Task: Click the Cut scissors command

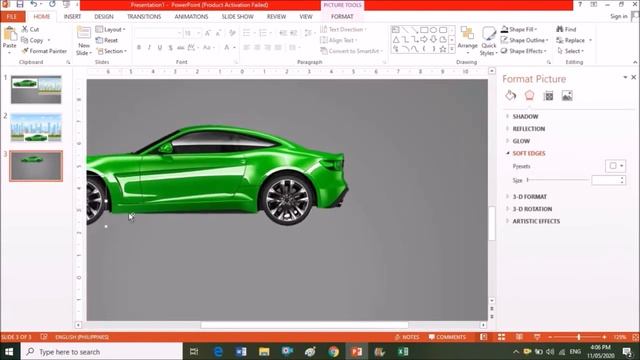Action: [x=30, y=29]
